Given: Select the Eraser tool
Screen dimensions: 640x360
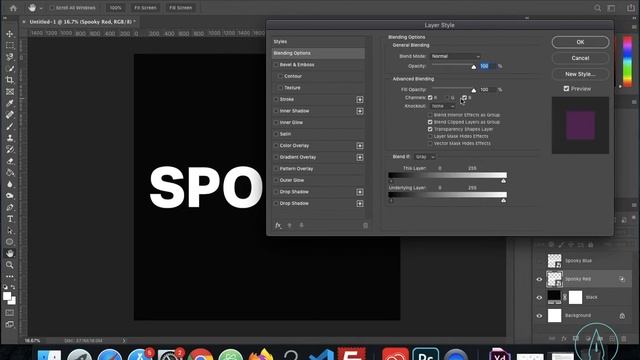Looking at the screenshot, I should pyautogui.click(x=10, y=161).
